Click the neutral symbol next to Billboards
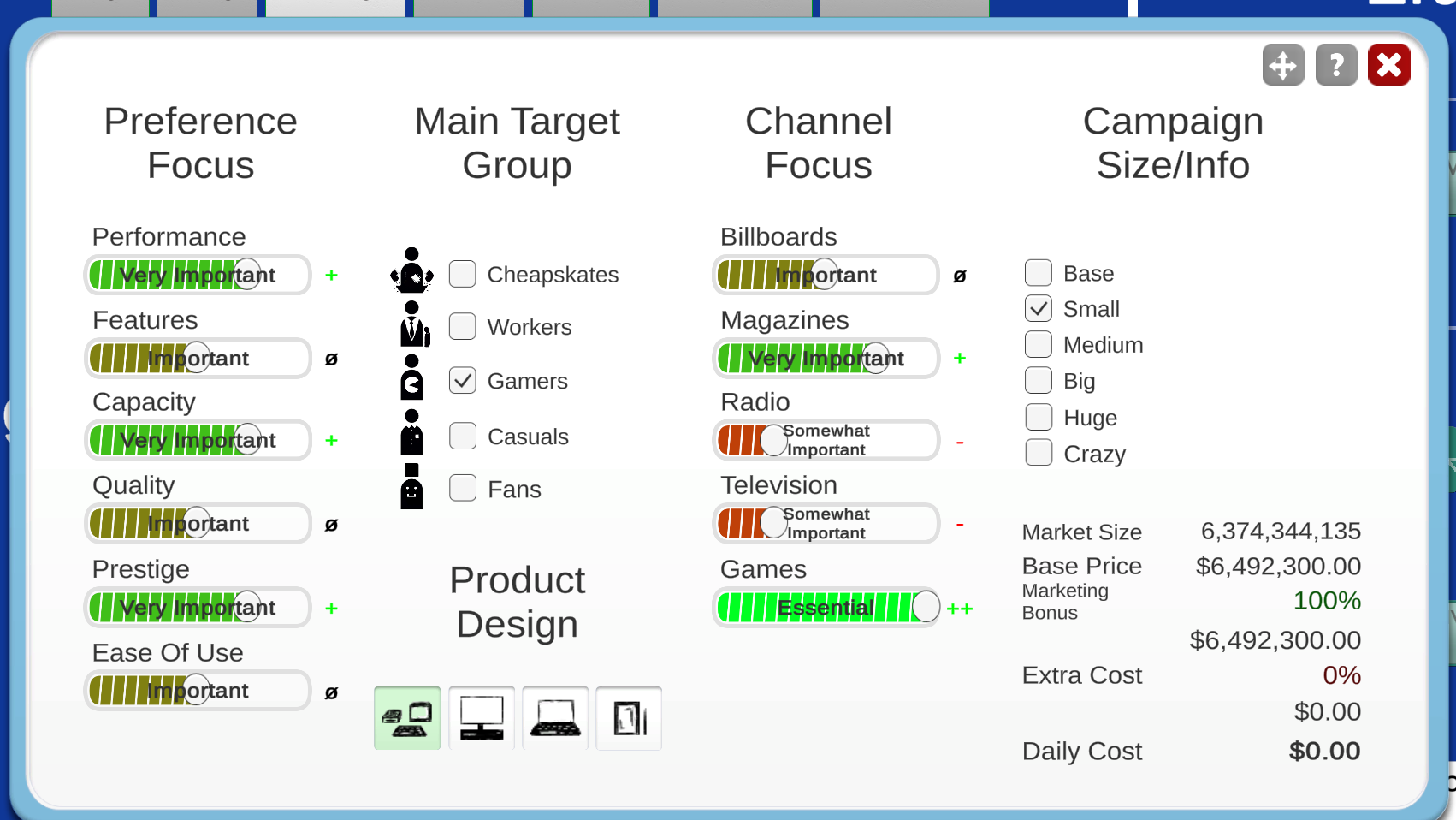 coord(960,276)
